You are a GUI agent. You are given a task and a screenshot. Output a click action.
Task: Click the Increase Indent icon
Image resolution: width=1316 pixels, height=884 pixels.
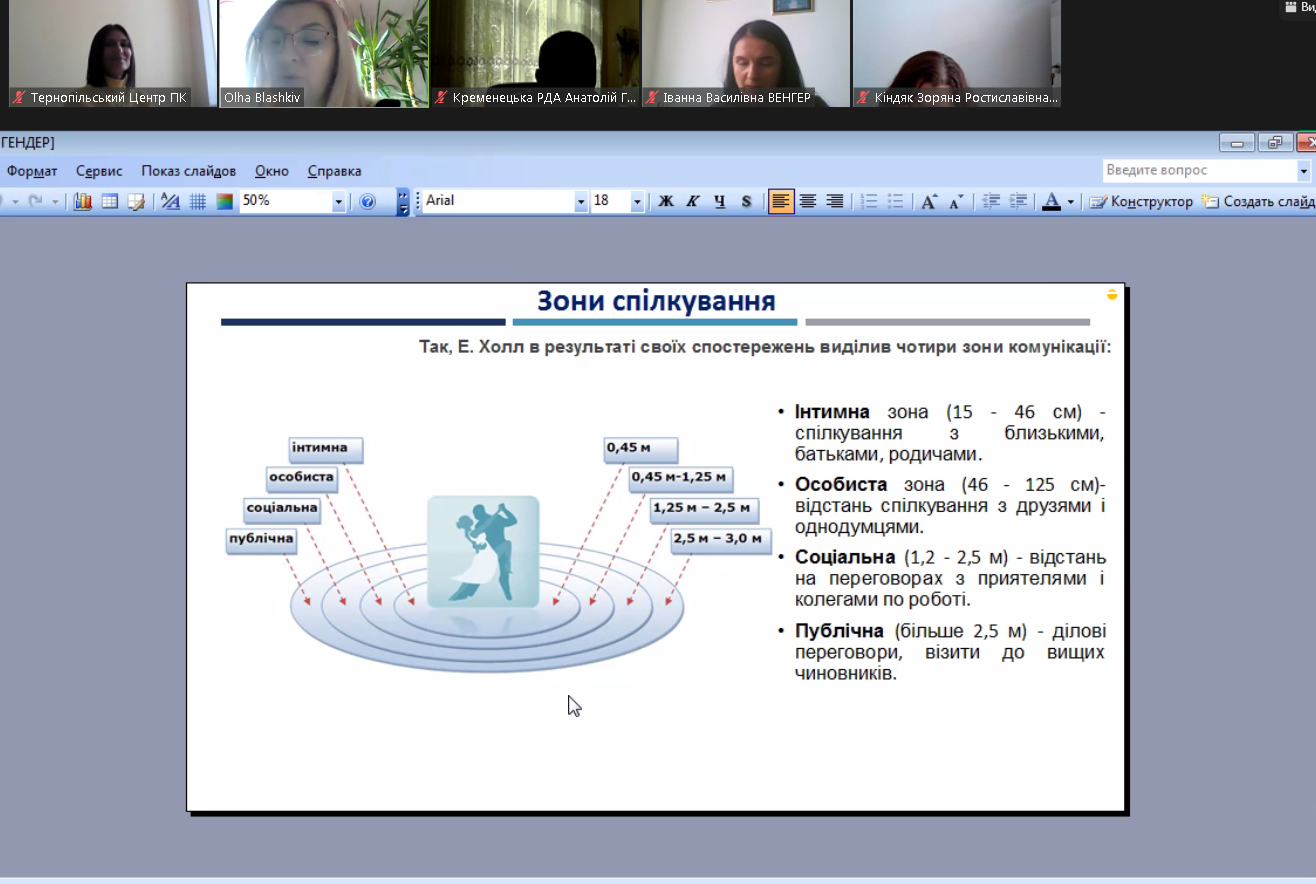click(x=1018, y=201)
